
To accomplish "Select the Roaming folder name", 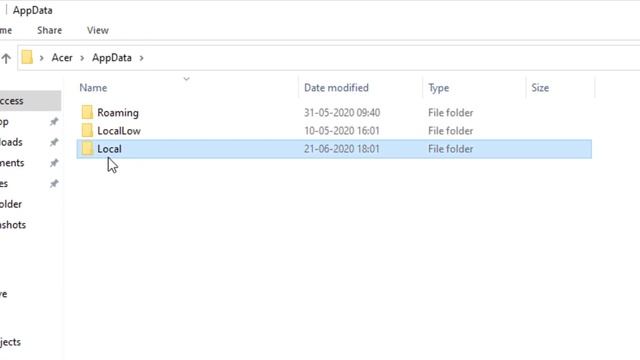I will tap(118, 113).
